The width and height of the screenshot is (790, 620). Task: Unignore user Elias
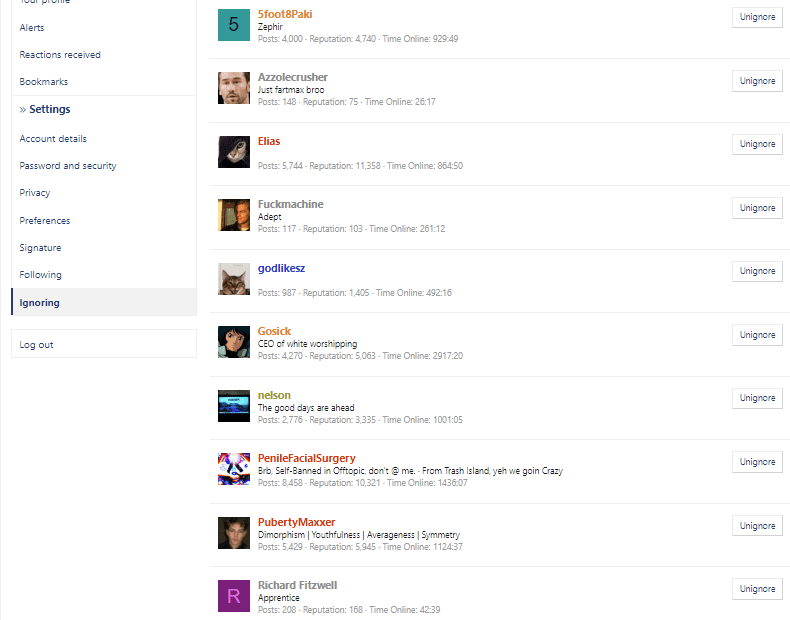(757, 144)
